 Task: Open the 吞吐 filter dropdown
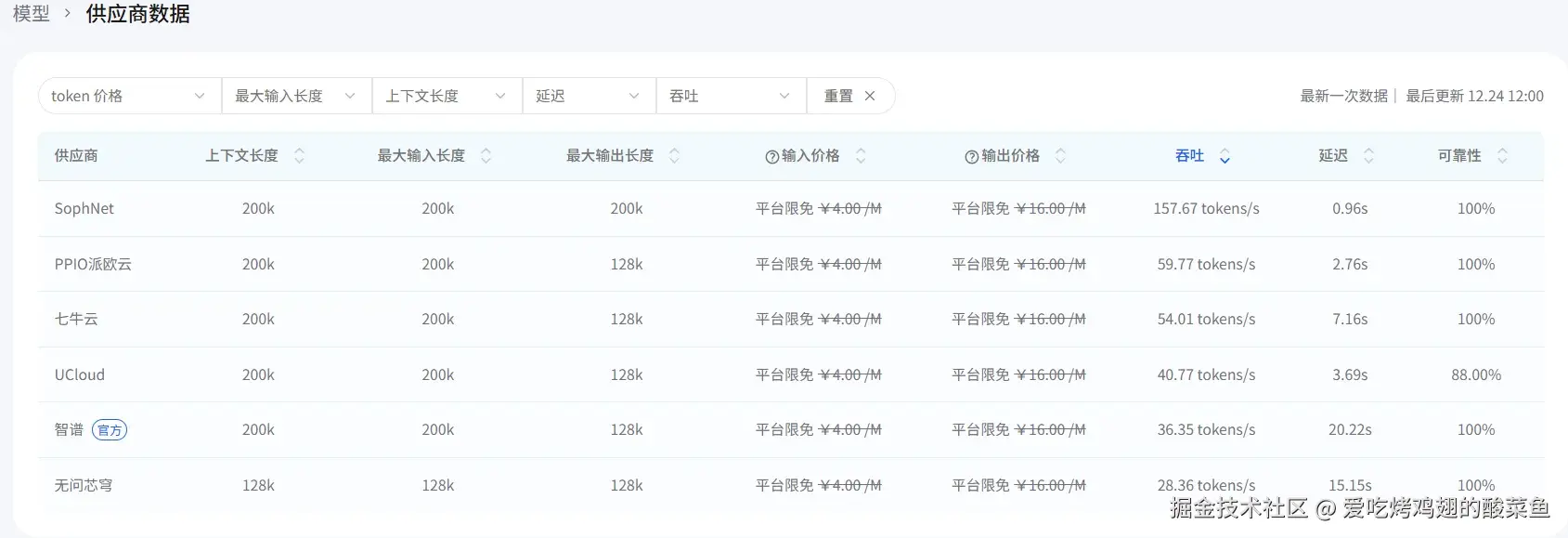pyautogui.click(x=731, y=96)
